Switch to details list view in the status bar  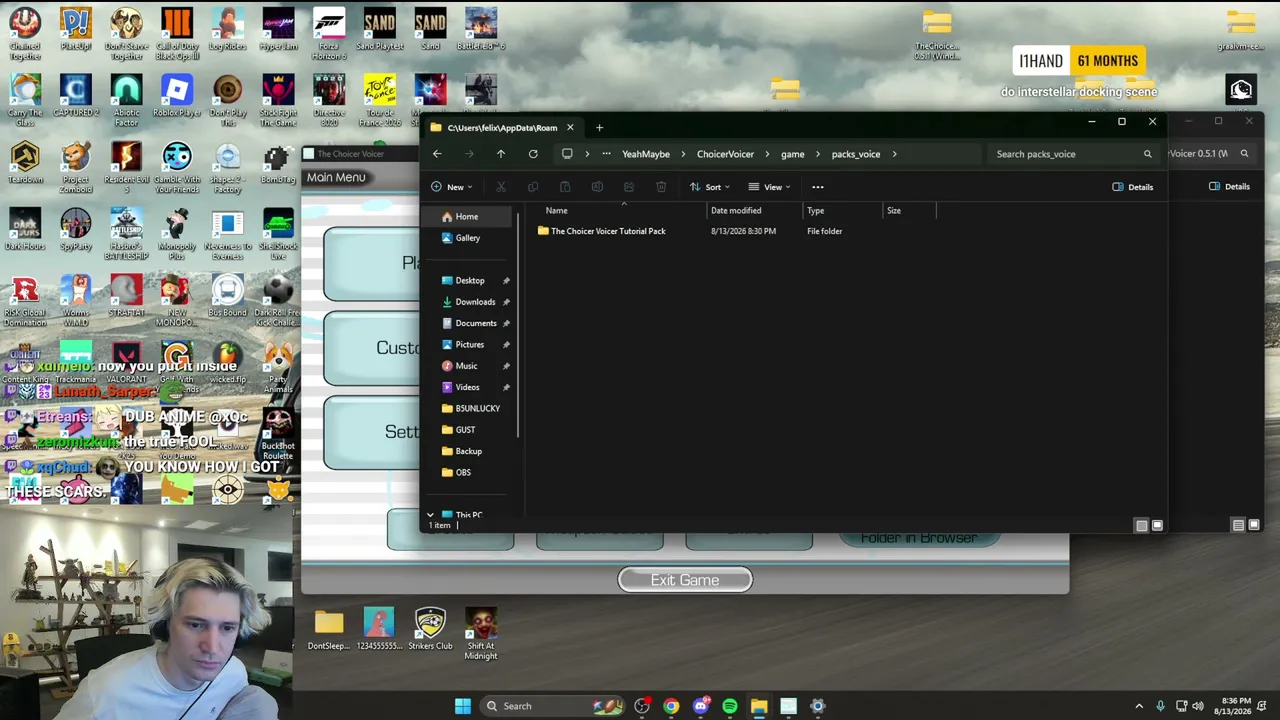point(1142,525)
